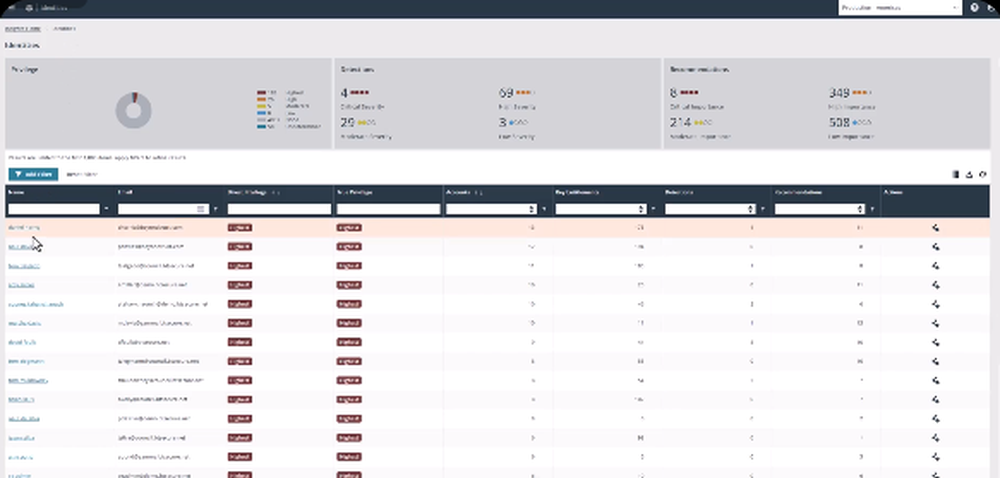This screenshot has width=1000, height=478.
Task: Click sort arrows beside Accounts header
Action: click(479, 192)
